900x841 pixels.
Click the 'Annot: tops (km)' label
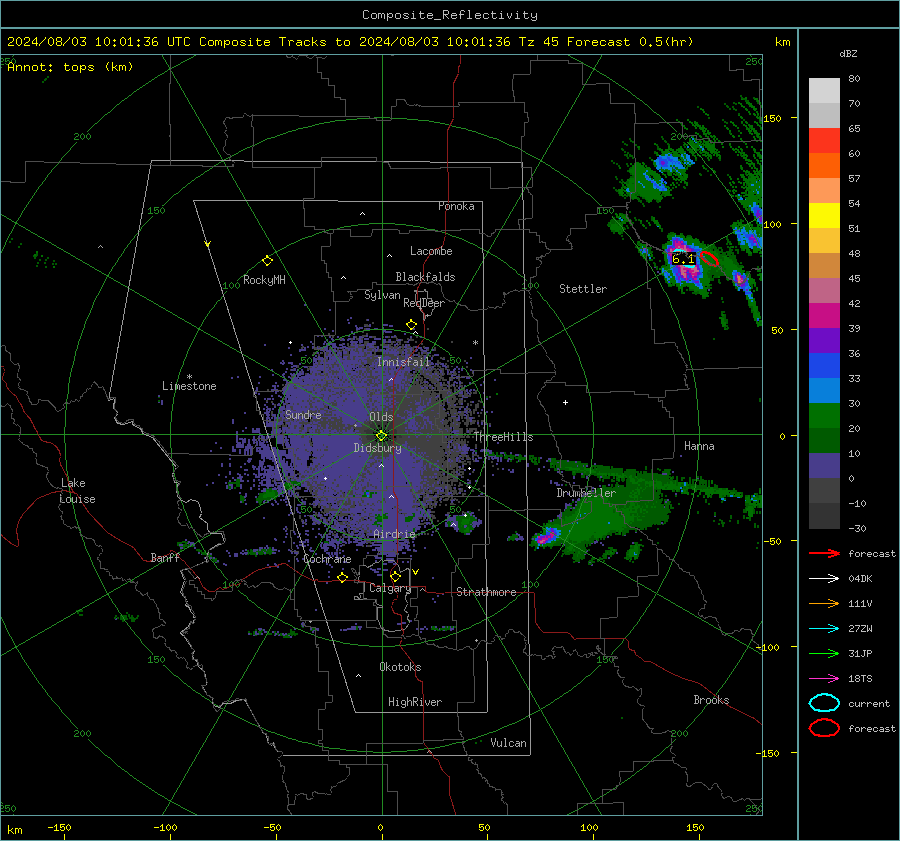click(70, 67)
